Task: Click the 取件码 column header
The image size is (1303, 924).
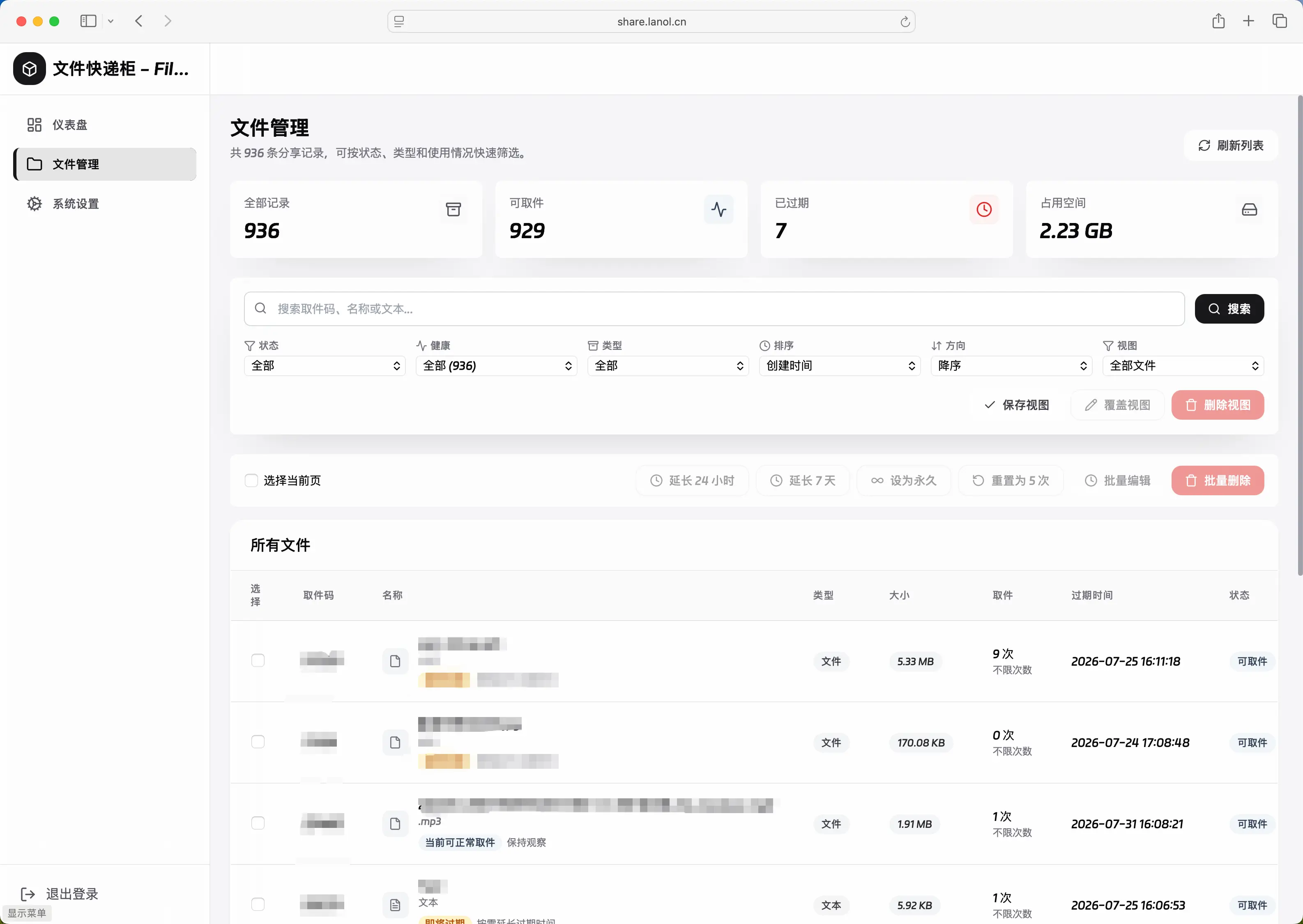Action: click(319, 596)
